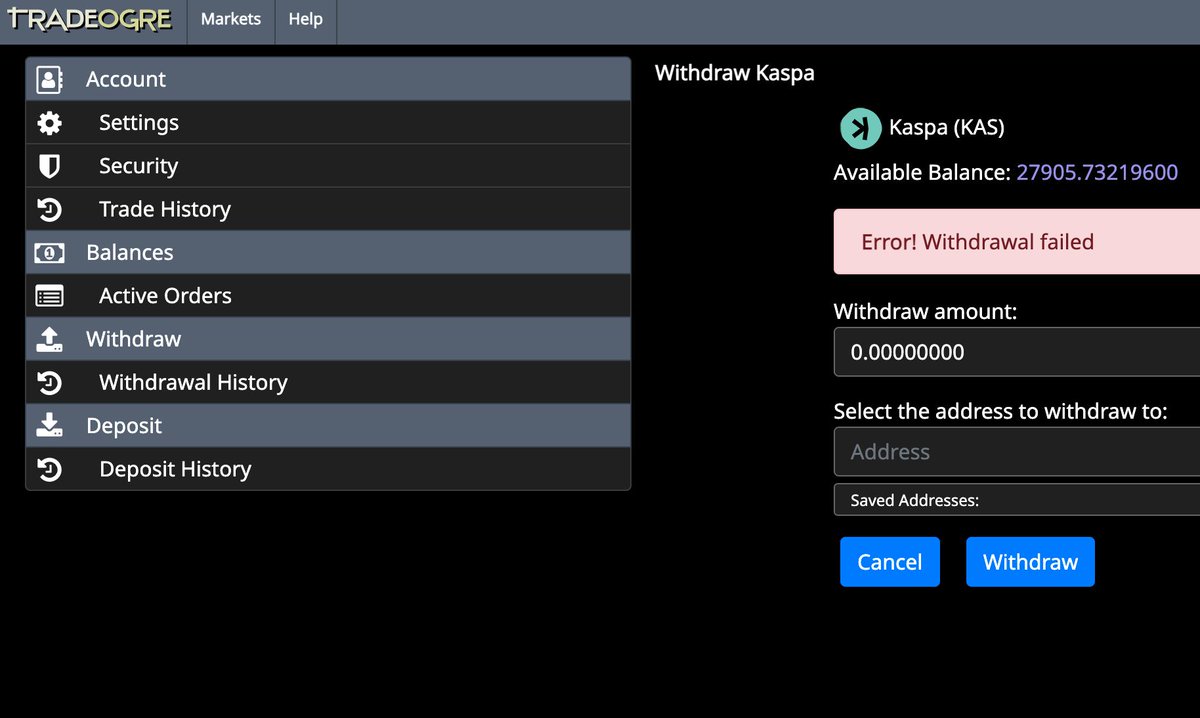Click the Balances money bill icon
The height and width of the screenshot is (718, 1200).
tap(49, 253)
